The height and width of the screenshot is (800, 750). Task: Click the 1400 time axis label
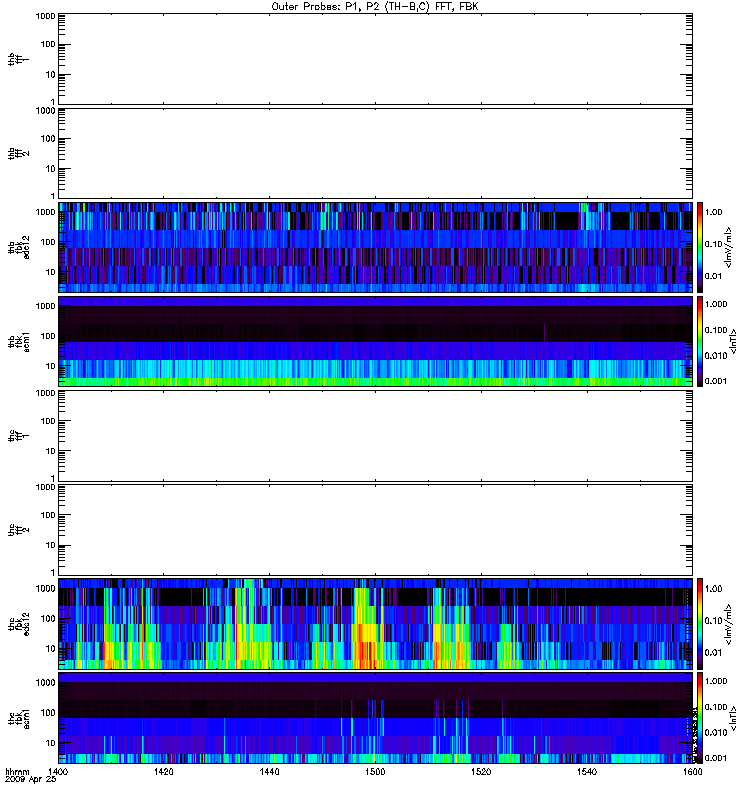point(58,771)
